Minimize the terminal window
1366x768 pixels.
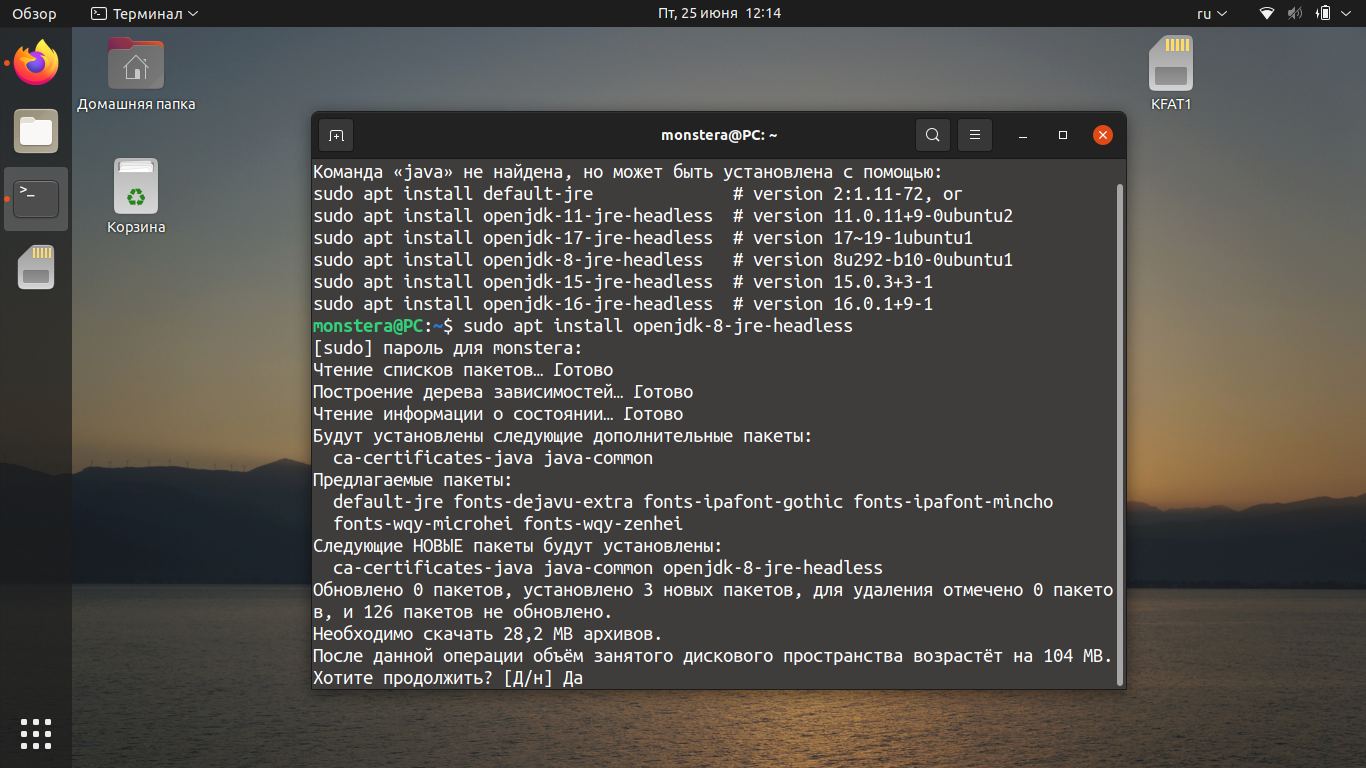pos(1023,135)
